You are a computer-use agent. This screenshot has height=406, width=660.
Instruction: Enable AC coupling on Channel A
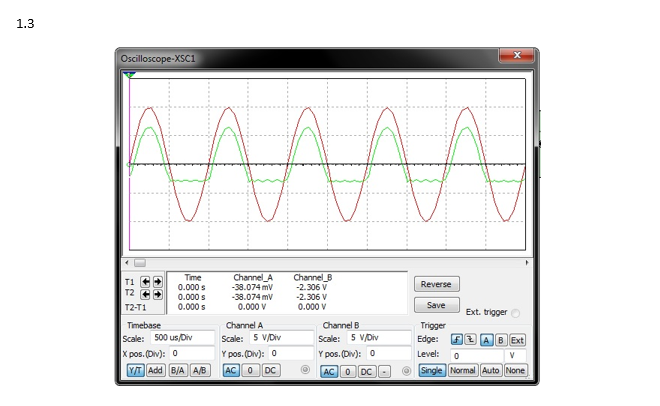(230, 370)
